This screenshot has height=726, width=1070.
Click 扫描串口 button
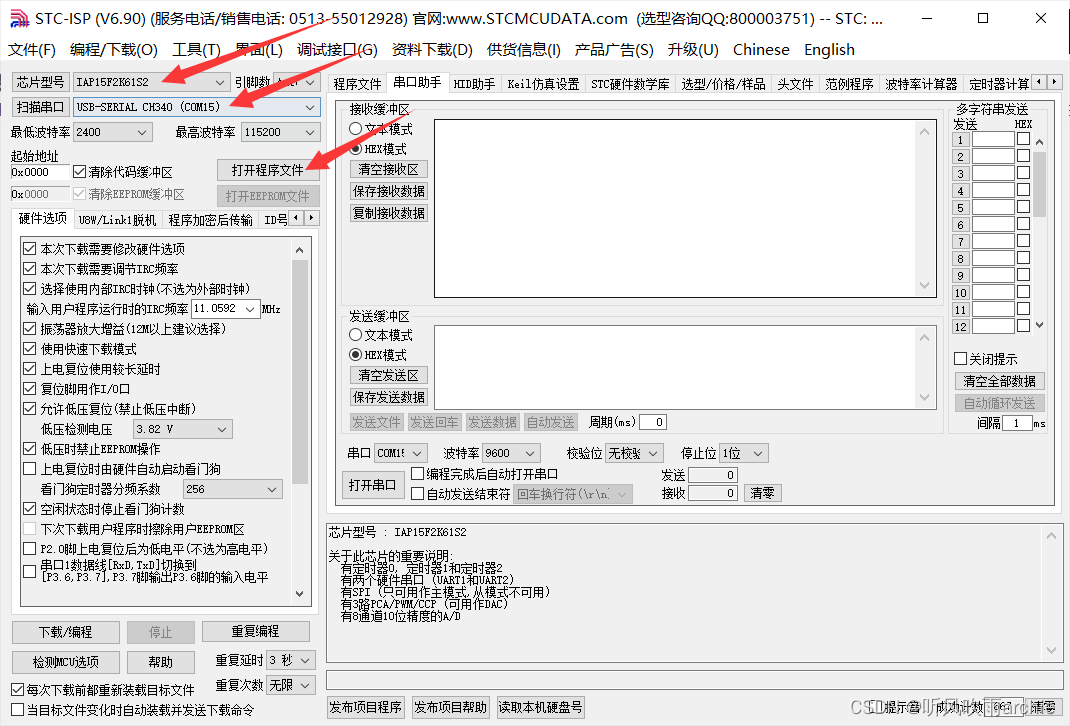click(x=40, y=107)
